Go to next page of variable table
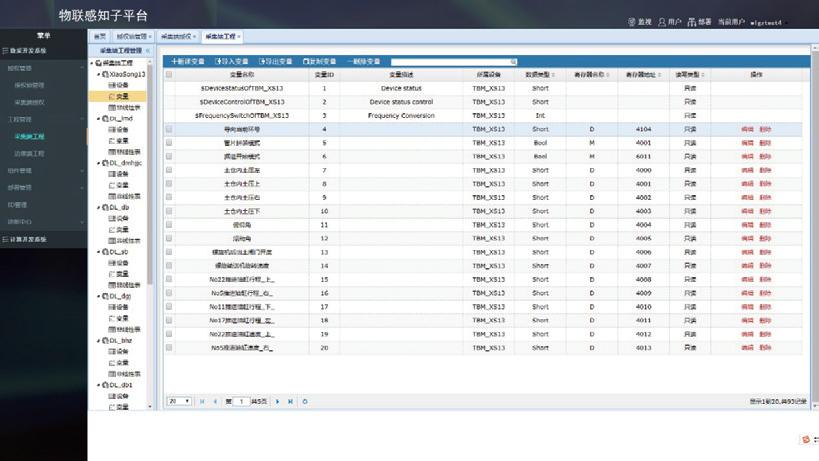Viewport: 819px width, 461px height. coord(277,401)
